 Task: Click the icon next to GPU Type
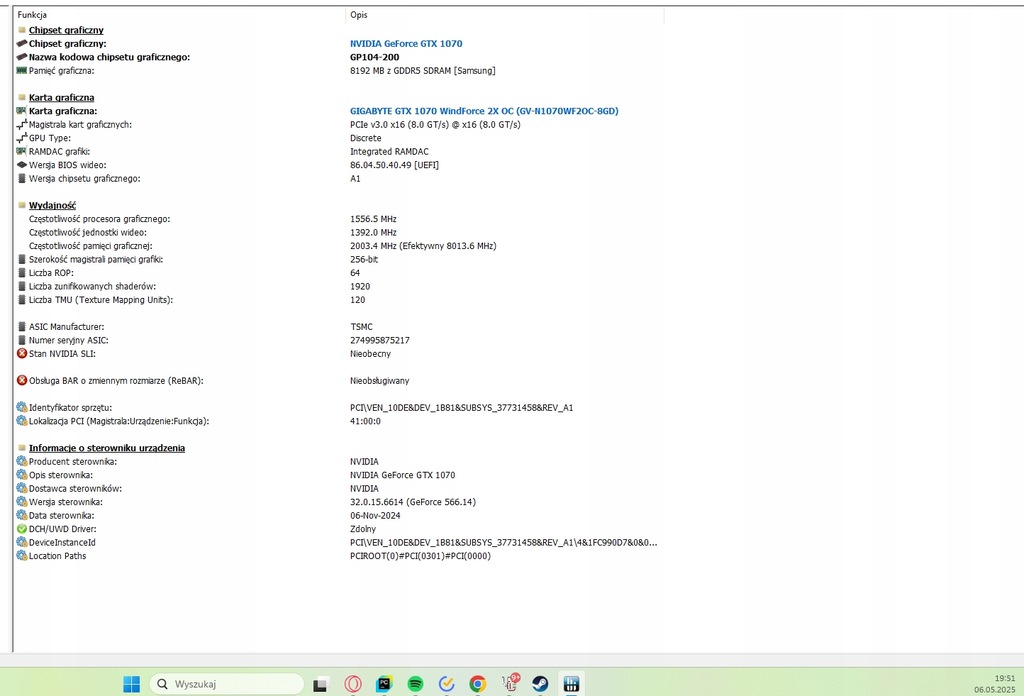(x=22, y=138)
